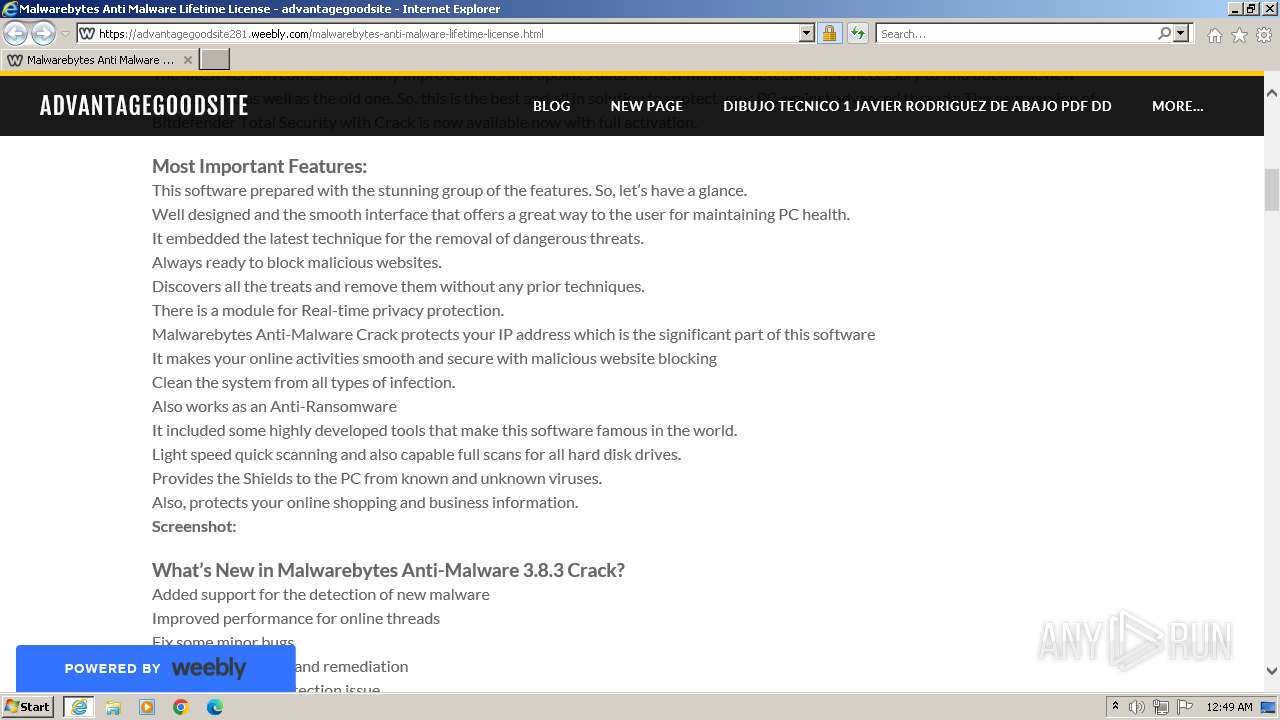Click the Internet Explorer taskbar icon
Screen dimensions: 1280x720
(79, 707)
